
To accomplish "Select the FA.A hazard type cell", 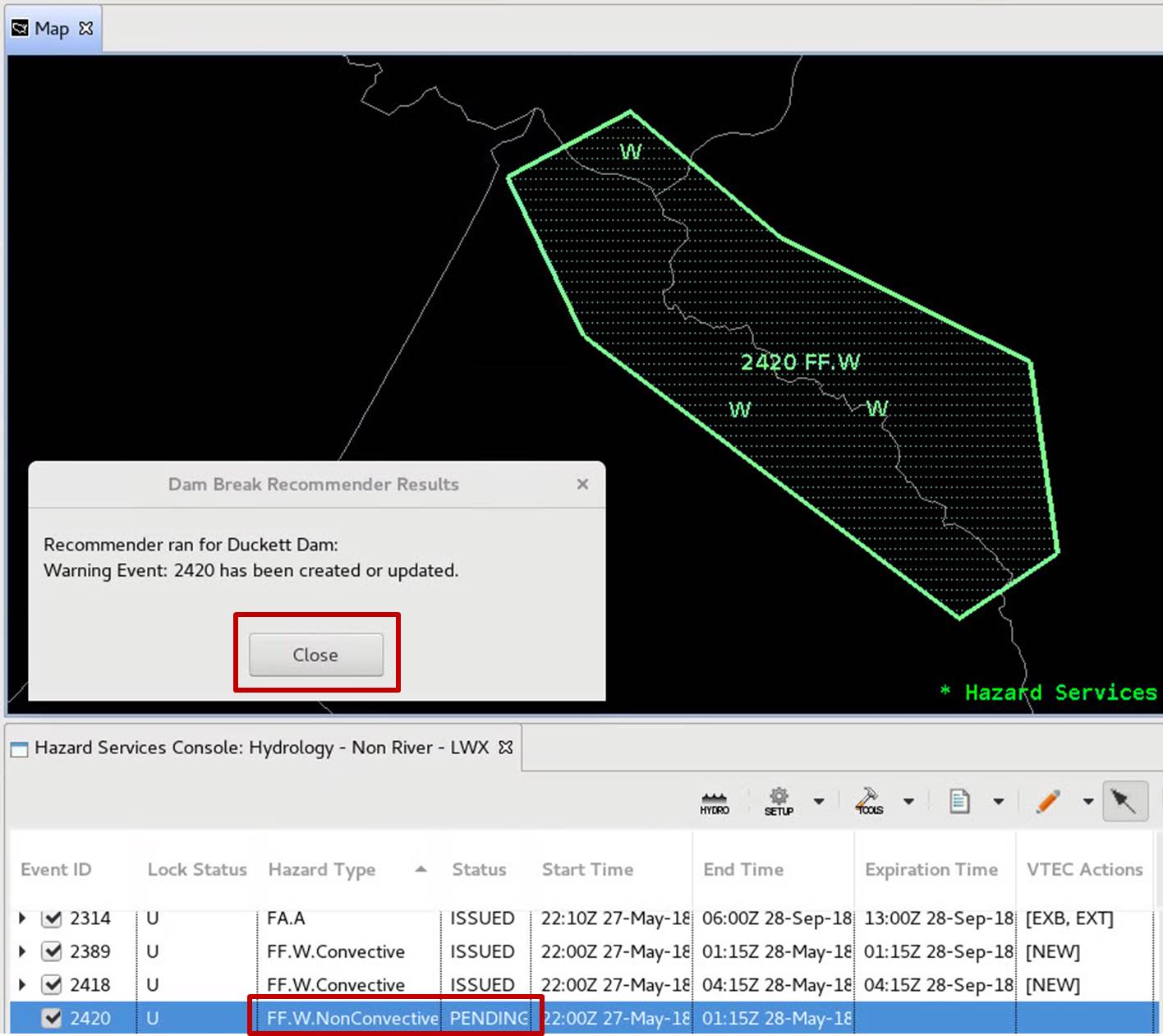I will pyautogui.click(x=286, y=918).
